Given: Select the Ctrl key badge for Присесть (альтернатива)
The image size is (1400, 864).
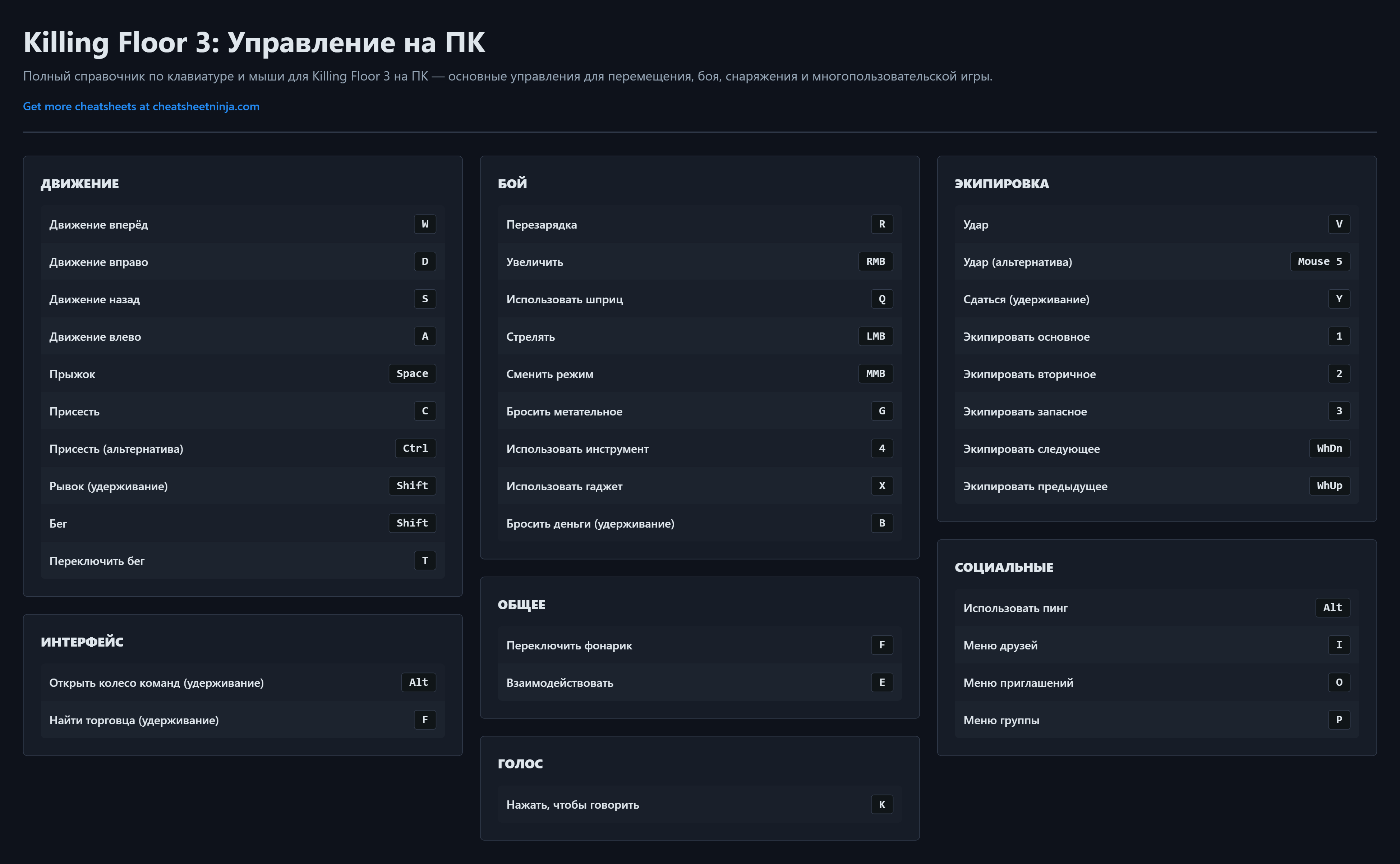Looking at the screenshot, I should [415, 449].
